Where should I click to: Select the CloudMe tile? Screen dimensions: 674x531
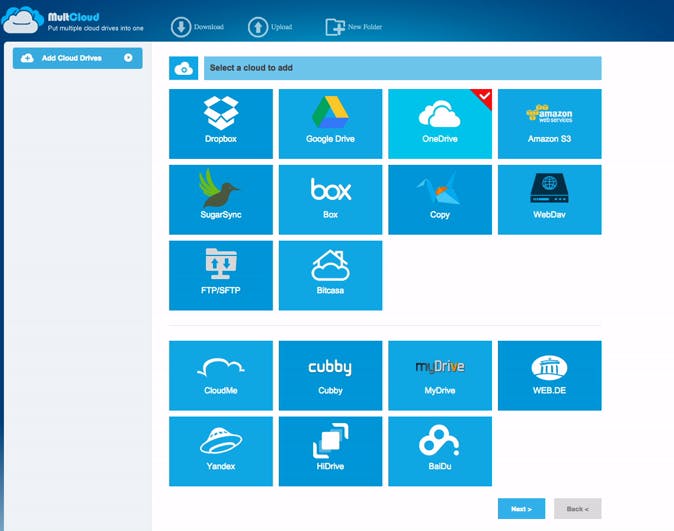pyautogui.click(x=221, y=375)
